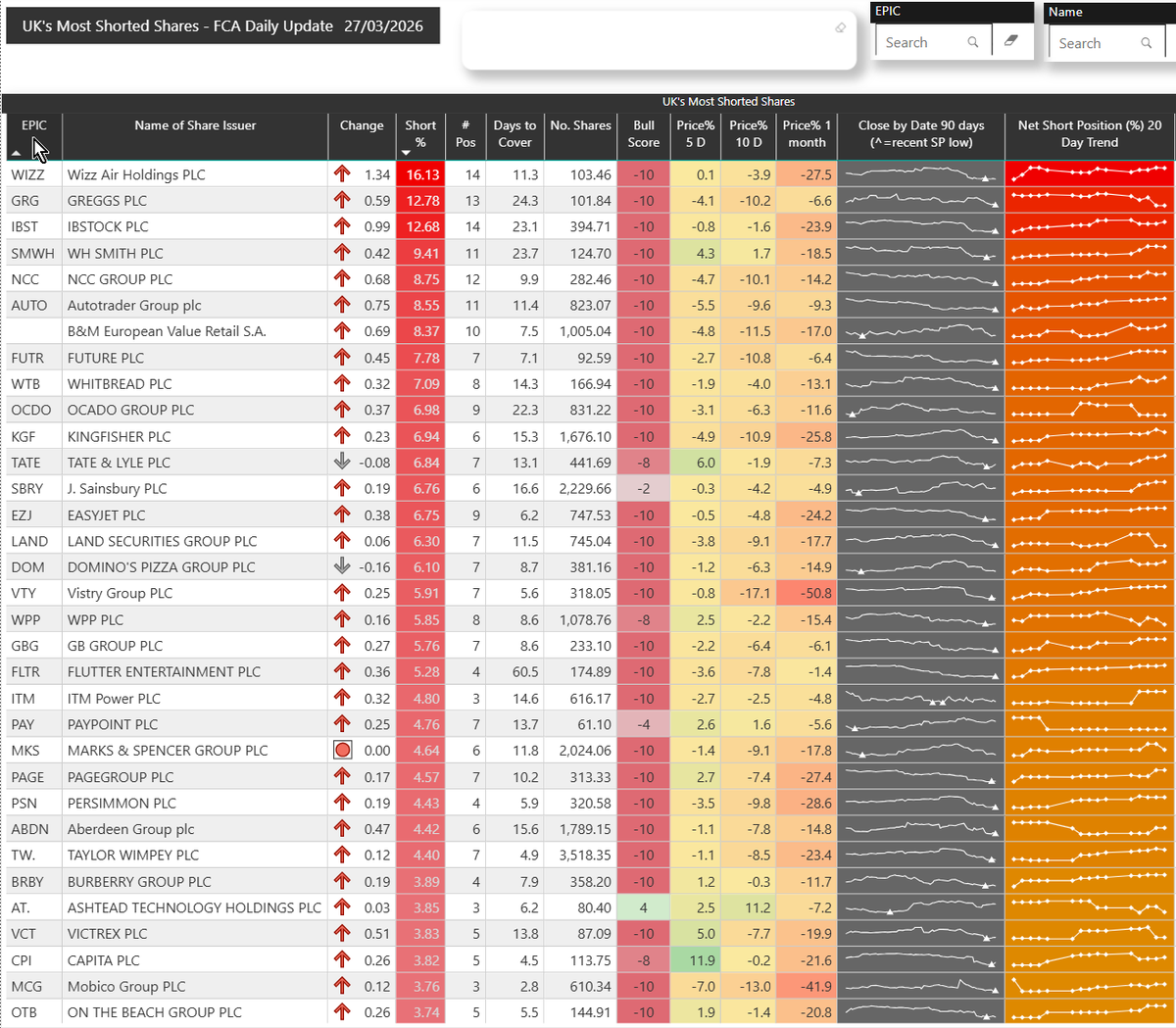Click the up arrow in the VICTREX PLC row
This screenshot has height=1028, width=1176.
pos(342,934)
